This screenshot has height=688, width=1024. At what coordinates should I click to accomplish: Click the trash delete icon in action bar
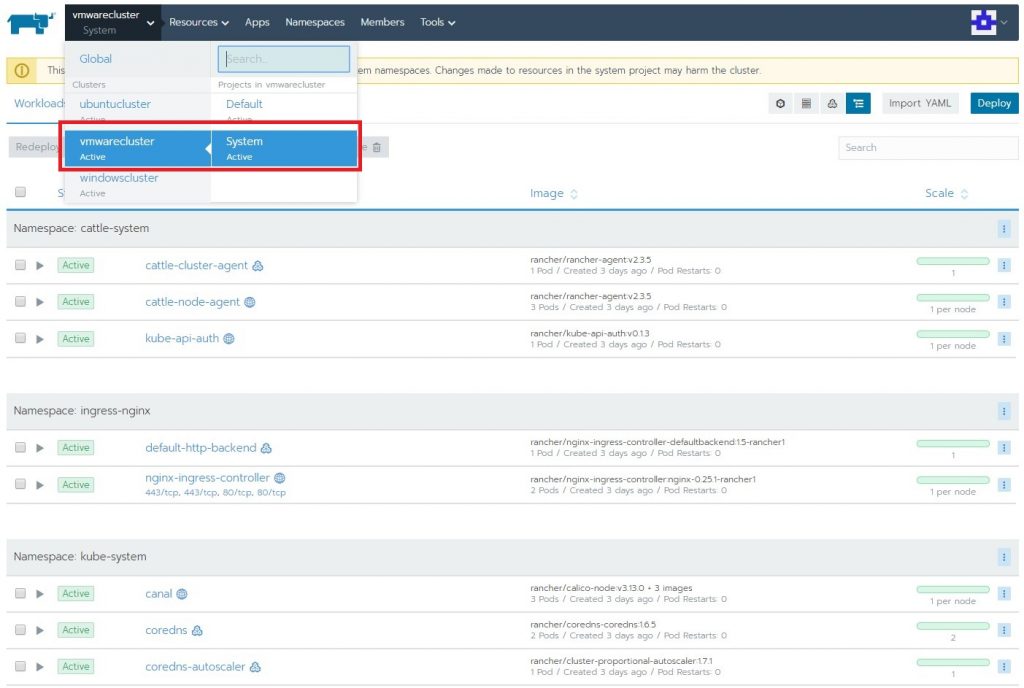click(x=377, y=148)
